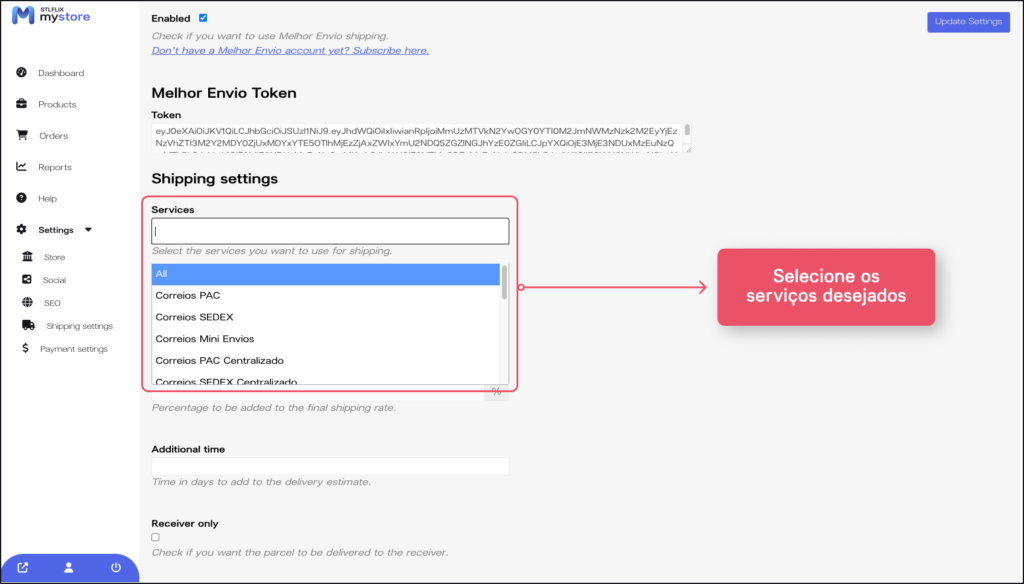Collapse the Settings menu arrow
Screen dimensions: 1024x584
89,230
